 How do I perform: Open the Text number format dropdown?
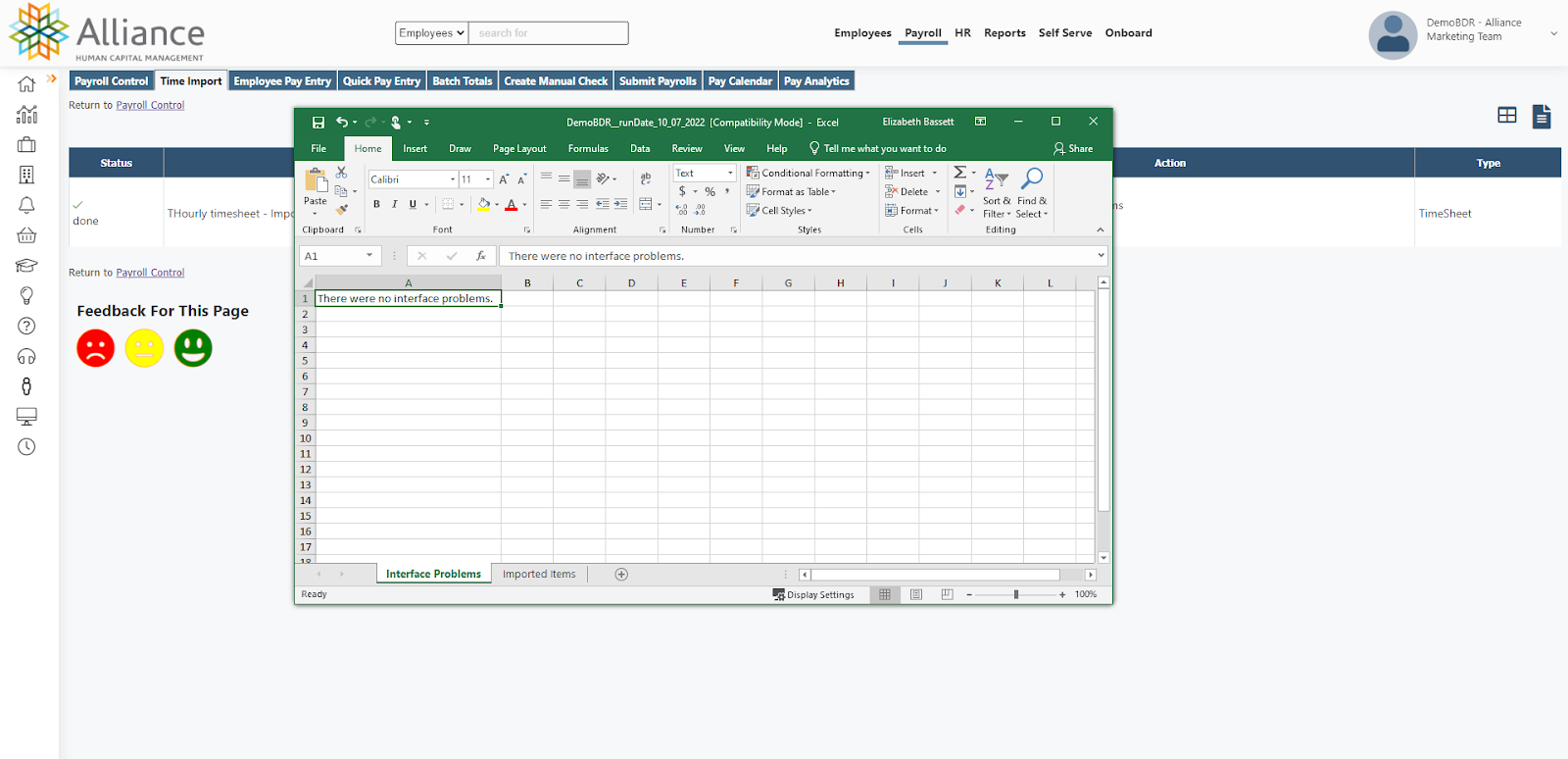click(x=730, y=173)
